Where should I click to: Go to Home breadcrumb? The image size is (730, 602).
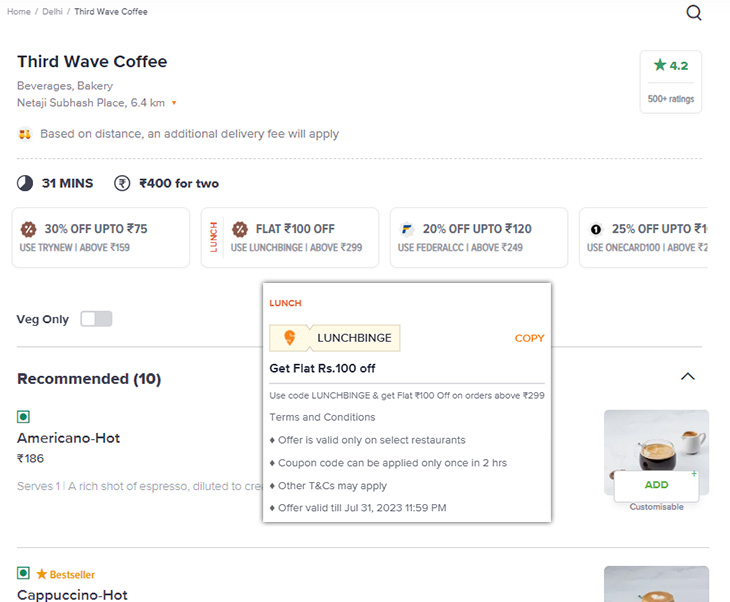[x=19, y=12]
